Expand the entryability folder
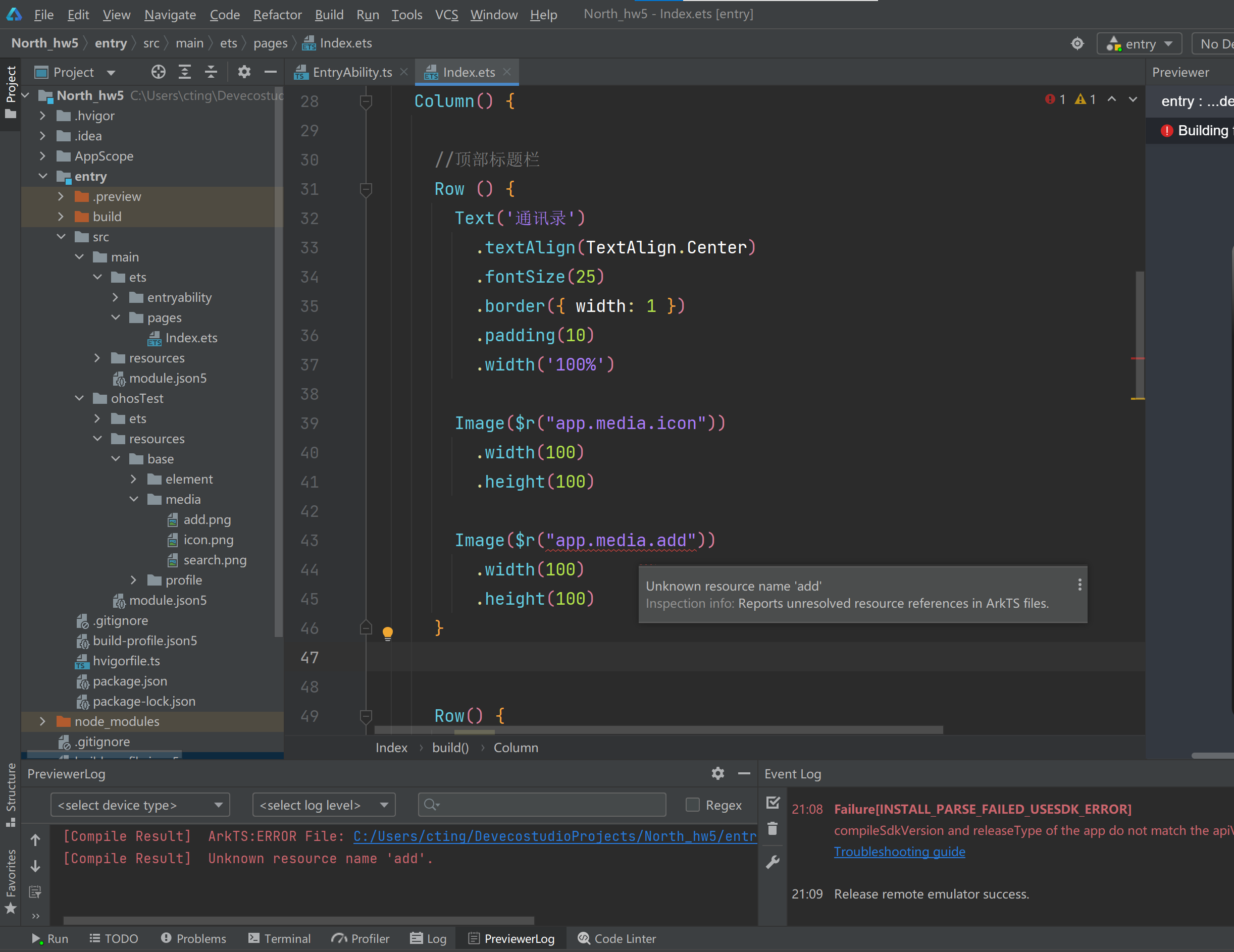Viewport: 1234px width, 952px height. 115,297
